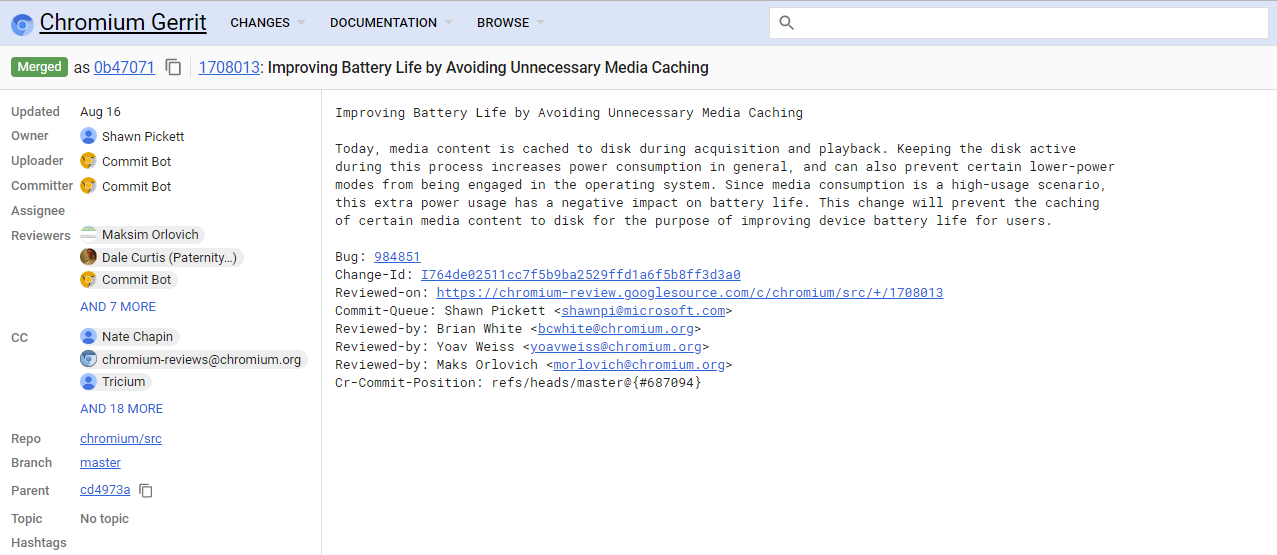Copy the 0b47071 commit hash
The width and height of the screenshot is (1277, 555).
(x=173, y=67)
